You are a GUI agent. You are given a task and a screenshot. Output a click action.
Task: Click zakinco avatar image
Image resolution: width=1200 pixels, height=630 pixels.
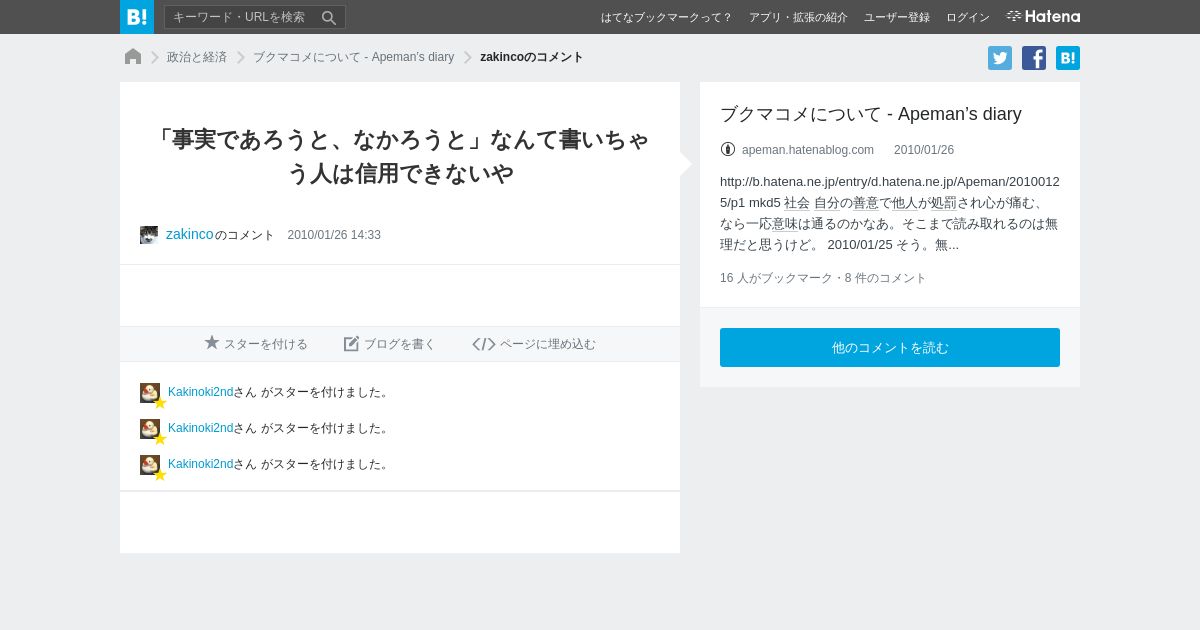[x=149, y=235]
